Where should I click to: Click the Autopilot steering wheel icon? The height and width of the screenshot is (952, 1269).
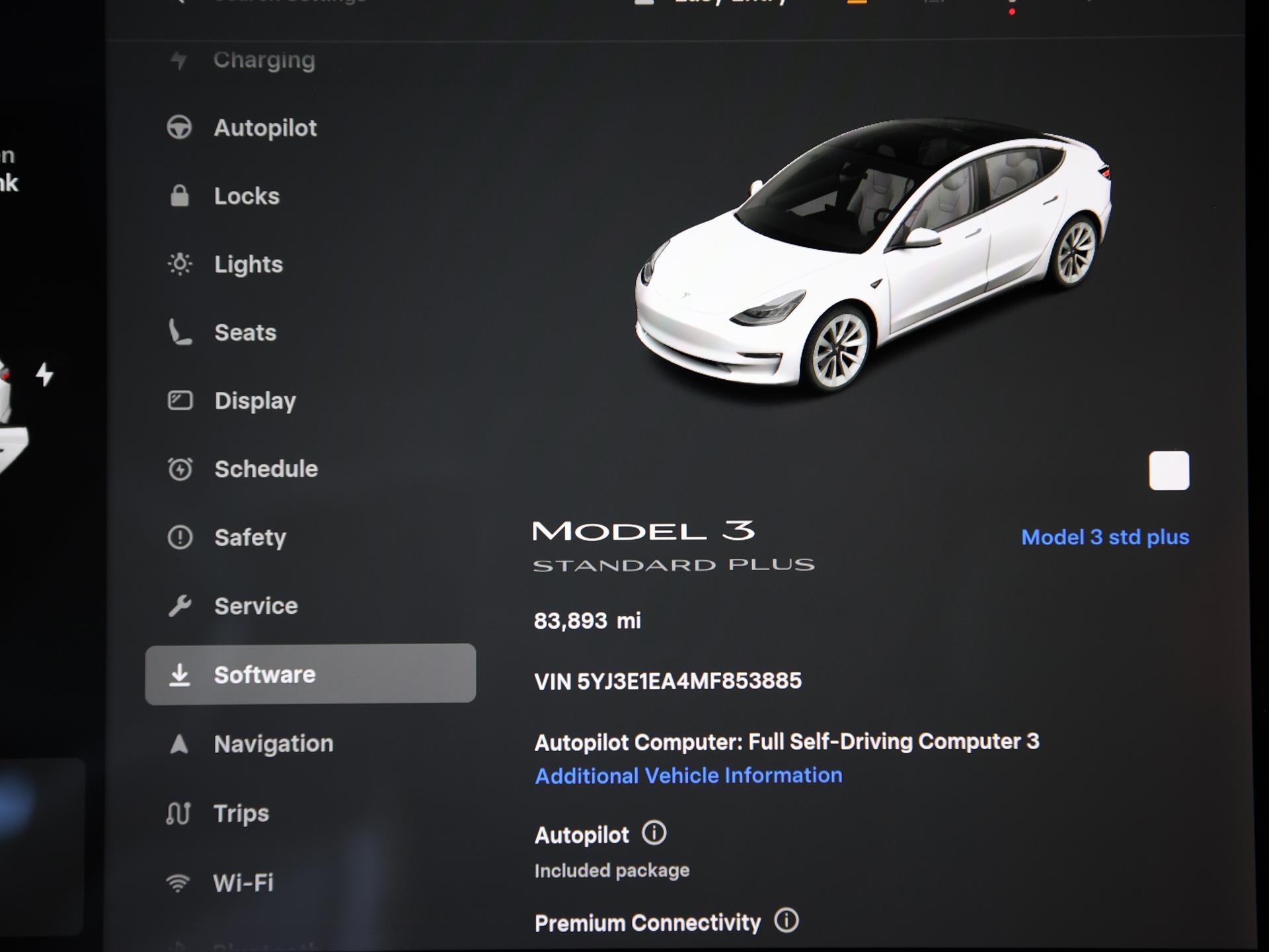tap(179, 128)
